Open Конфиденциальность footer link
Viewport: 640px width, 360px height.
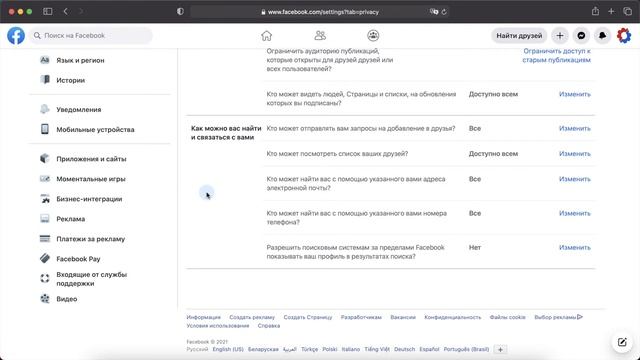point(453,317)
